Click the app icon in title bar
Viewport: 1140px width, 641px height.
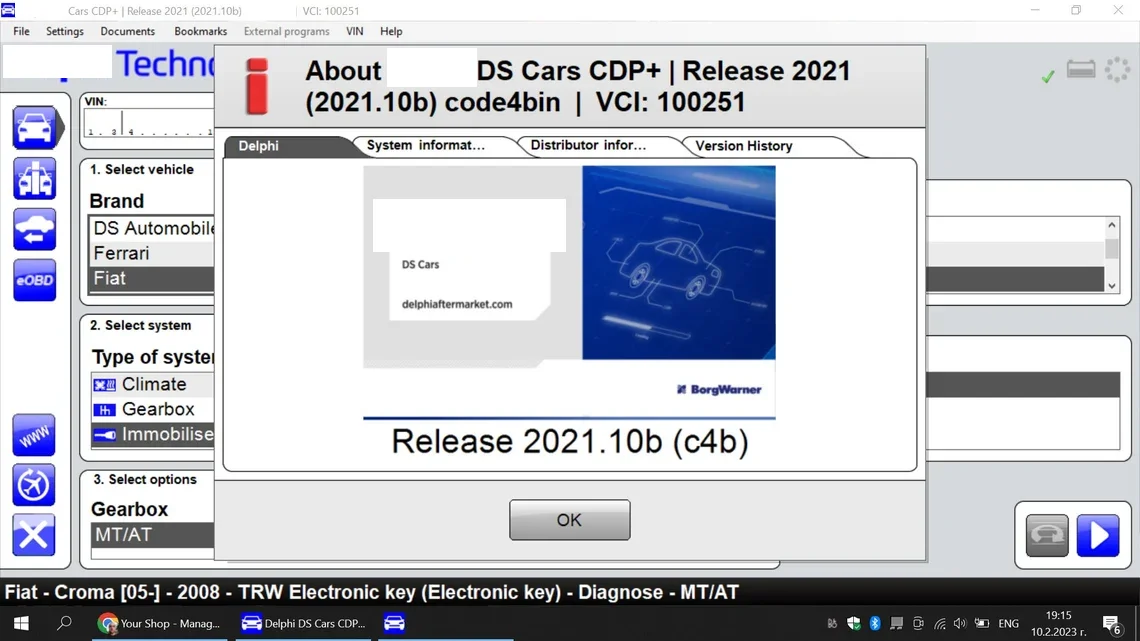9,10
